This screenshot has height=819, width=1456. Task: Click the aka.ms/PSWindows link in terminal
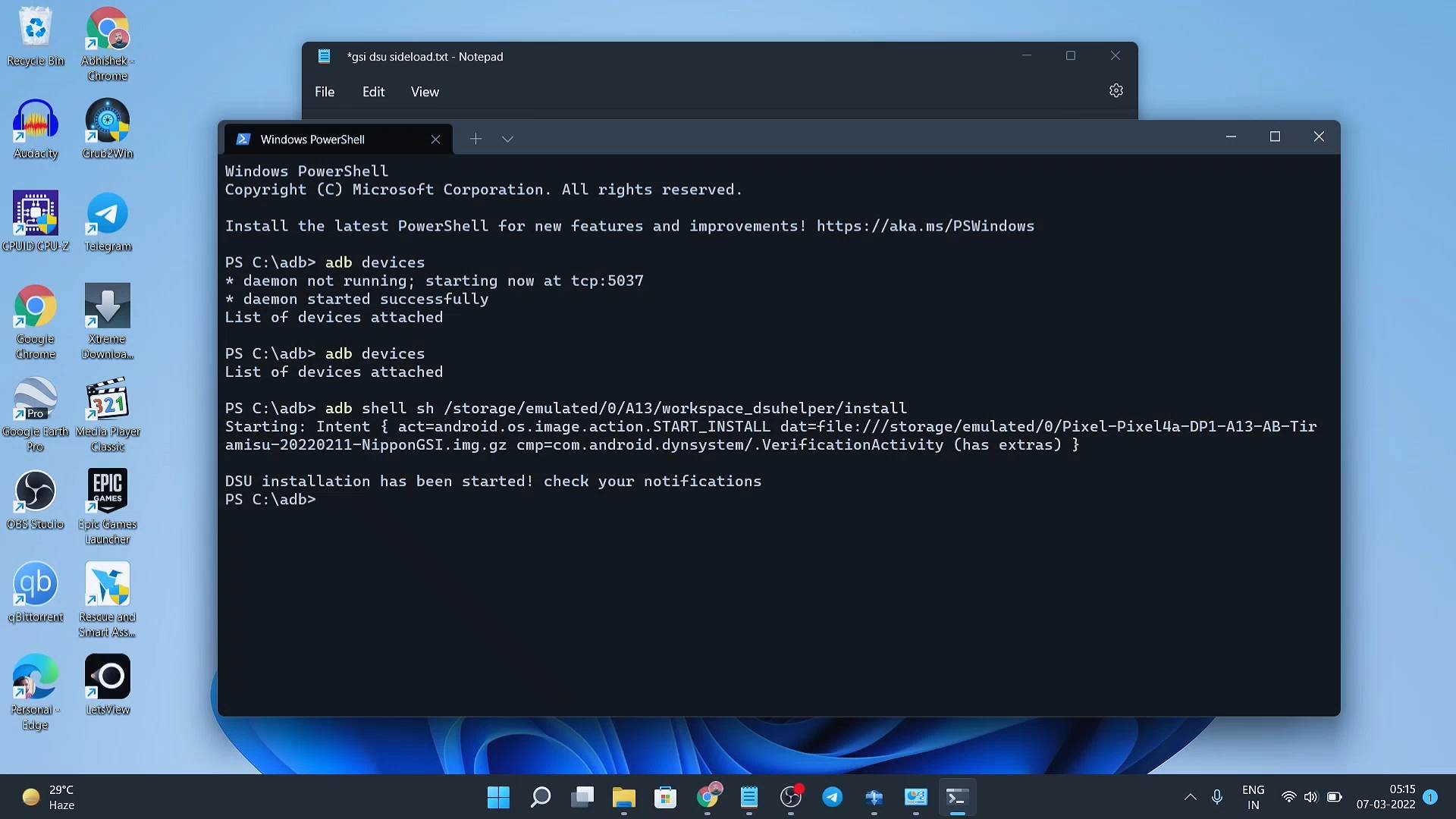924,226
